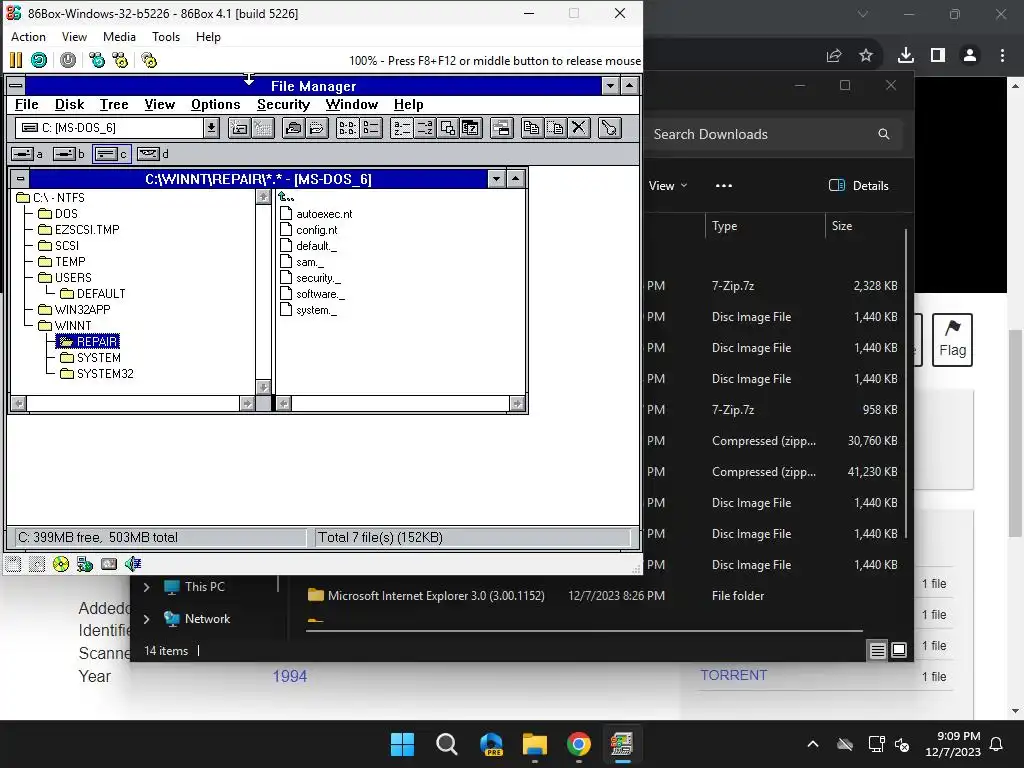Click the Share As folder toolbar icon

(294, 128)
